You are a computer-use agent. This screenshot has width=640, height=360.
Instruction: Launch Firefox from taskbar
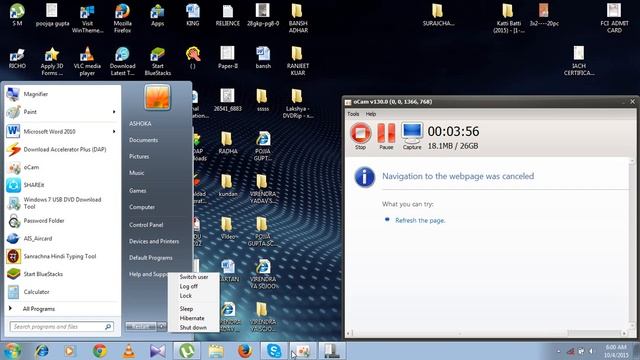245,351
